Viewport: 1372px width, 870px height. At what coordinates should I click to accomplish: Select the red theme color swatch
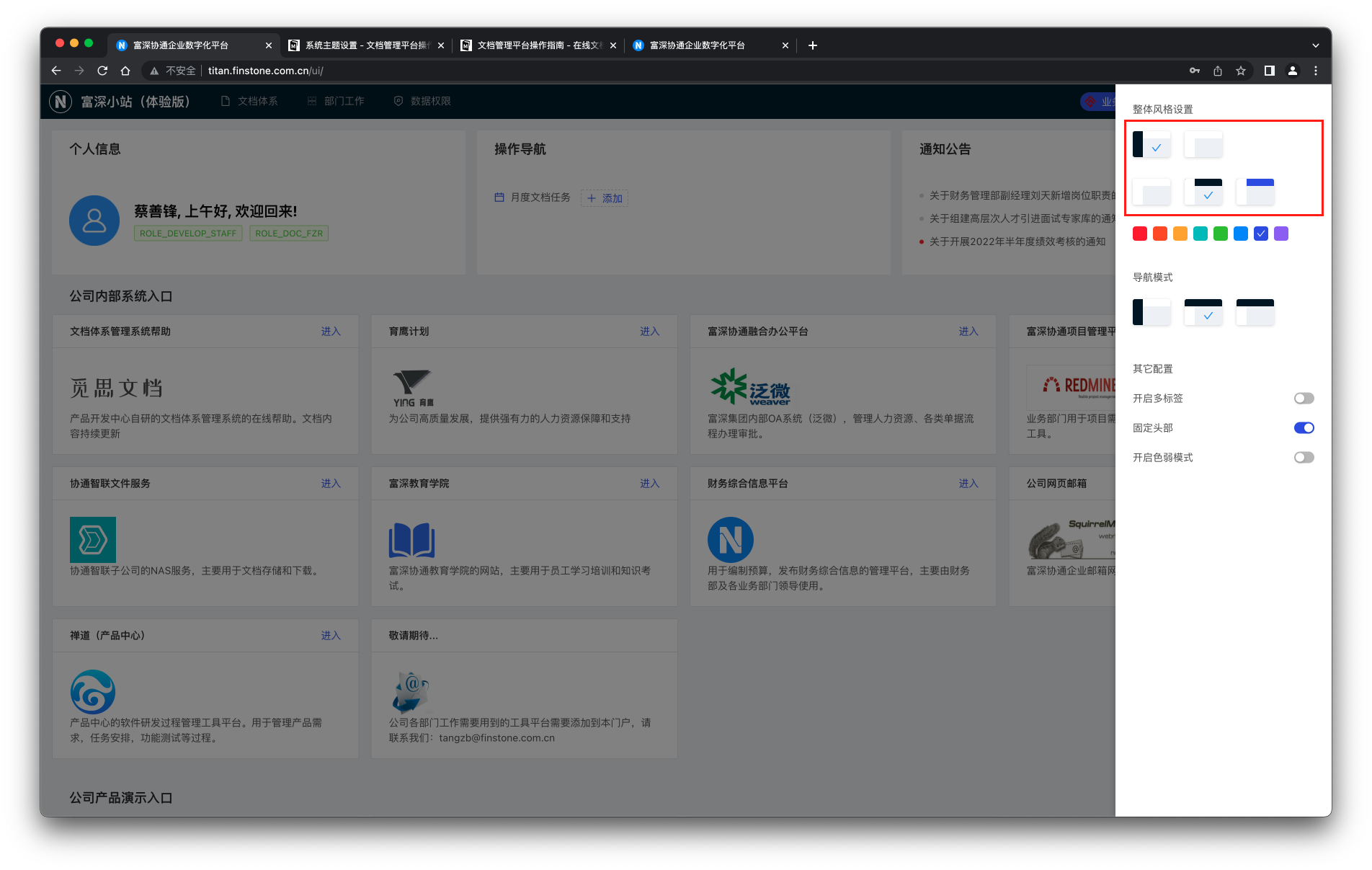pos(1140,234)
